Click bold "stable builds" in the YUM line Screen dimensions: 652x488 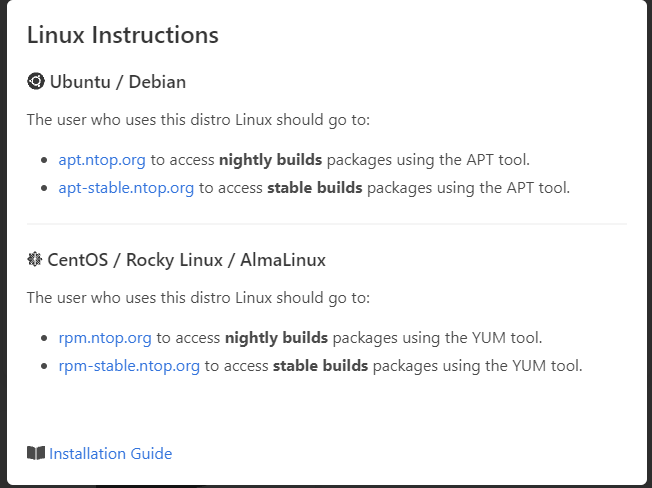pos(318,366)
